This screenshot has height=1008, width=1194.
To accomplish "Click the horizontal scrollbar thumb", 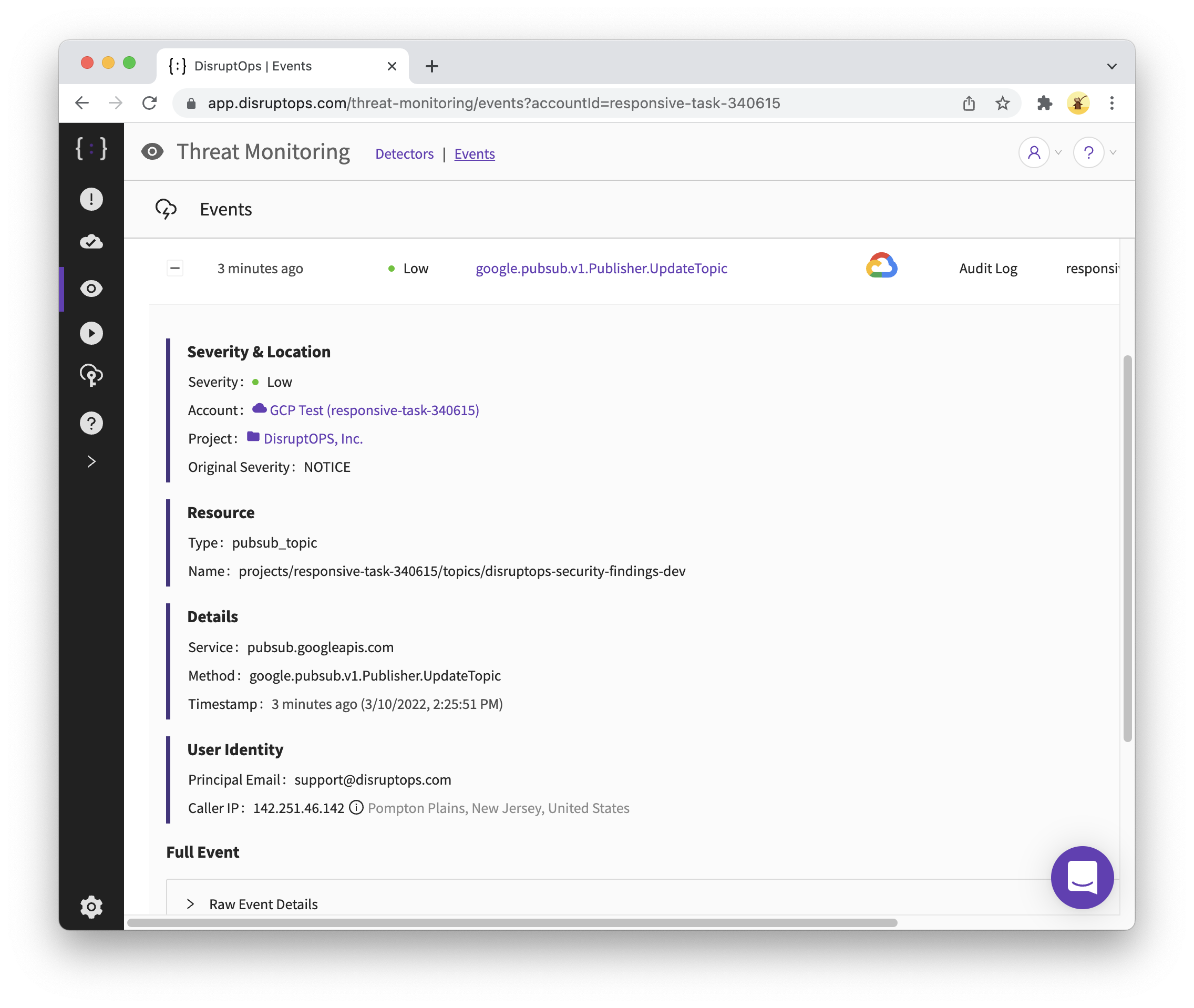I will (x=512, y=922).
